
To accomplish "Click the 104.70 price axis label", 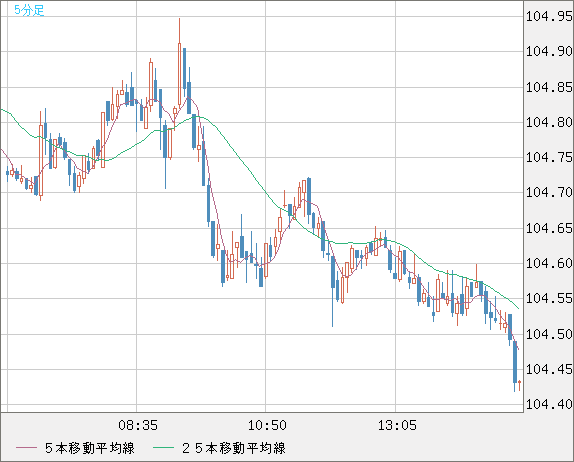I will point(549,192).
